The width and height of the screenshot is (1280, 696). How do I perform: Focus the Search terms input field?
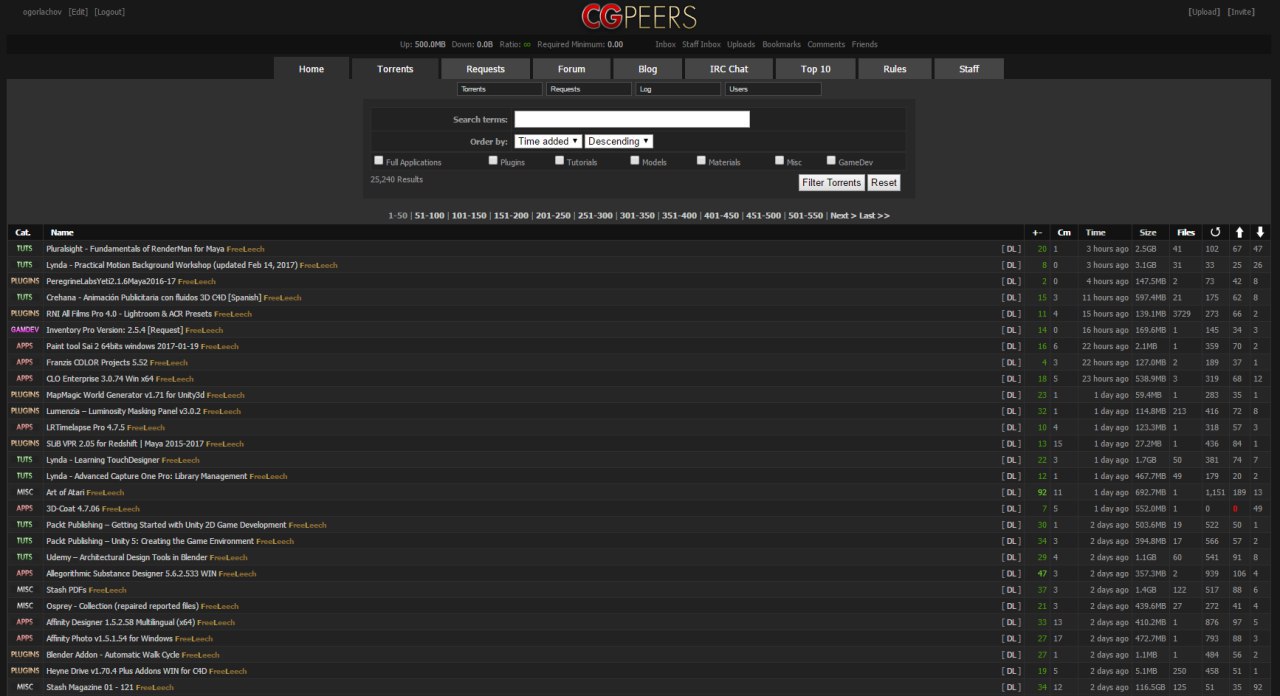[x=632, y=119]
